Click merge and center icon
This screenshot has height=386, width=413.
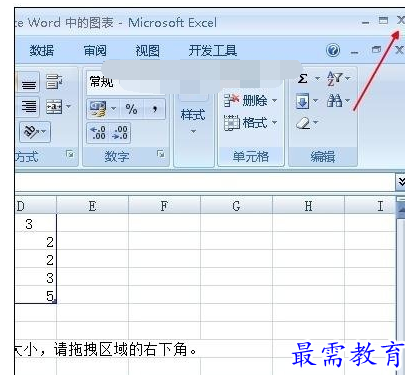point(54,107)
